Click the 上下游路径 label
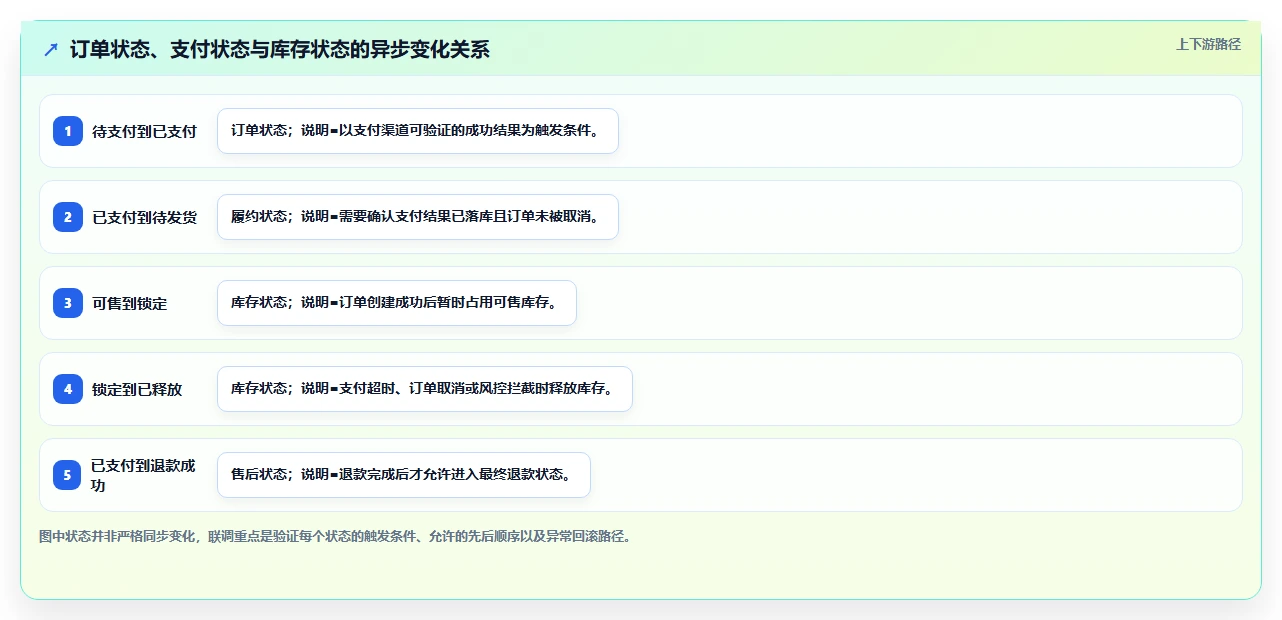Screen dimensions: 1282x620 click(1208, 44)
